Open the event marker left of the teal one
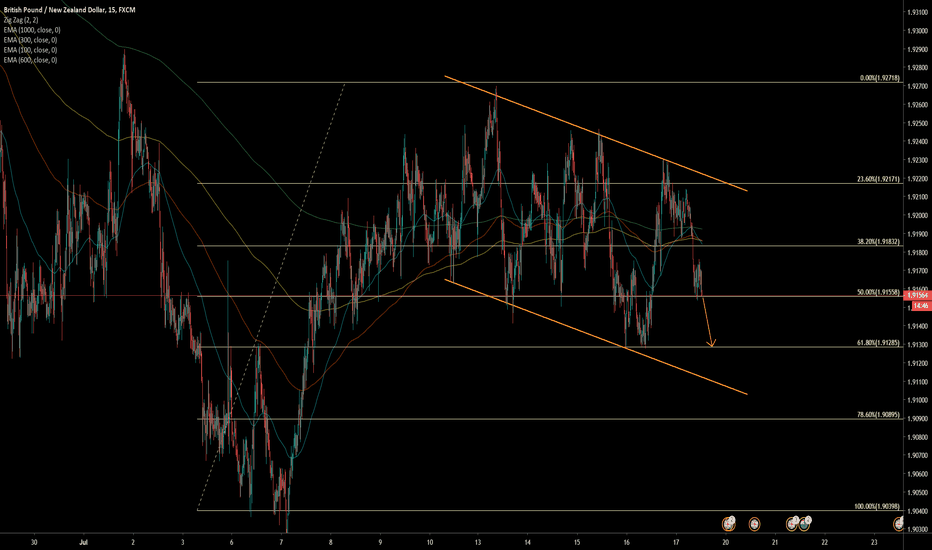932x550 pixels. [792, 523]
